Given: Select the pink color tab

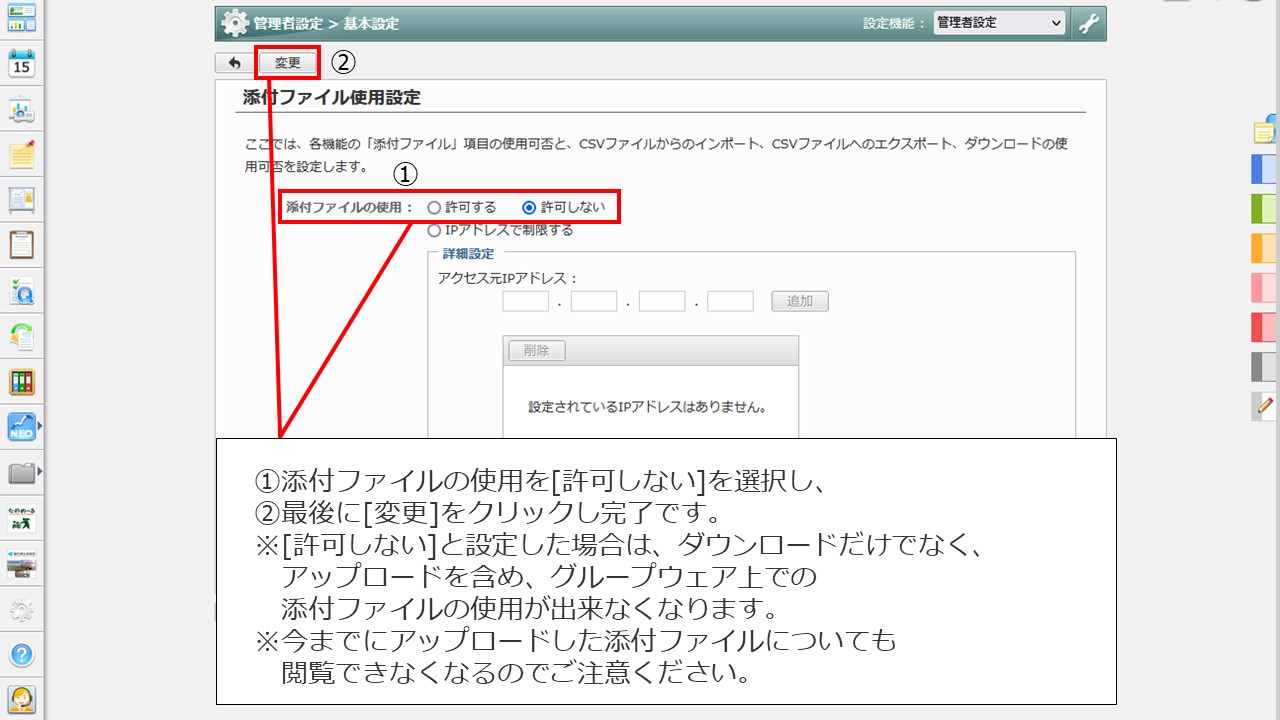Looking at the screenshot, I should click(1264, 288).
